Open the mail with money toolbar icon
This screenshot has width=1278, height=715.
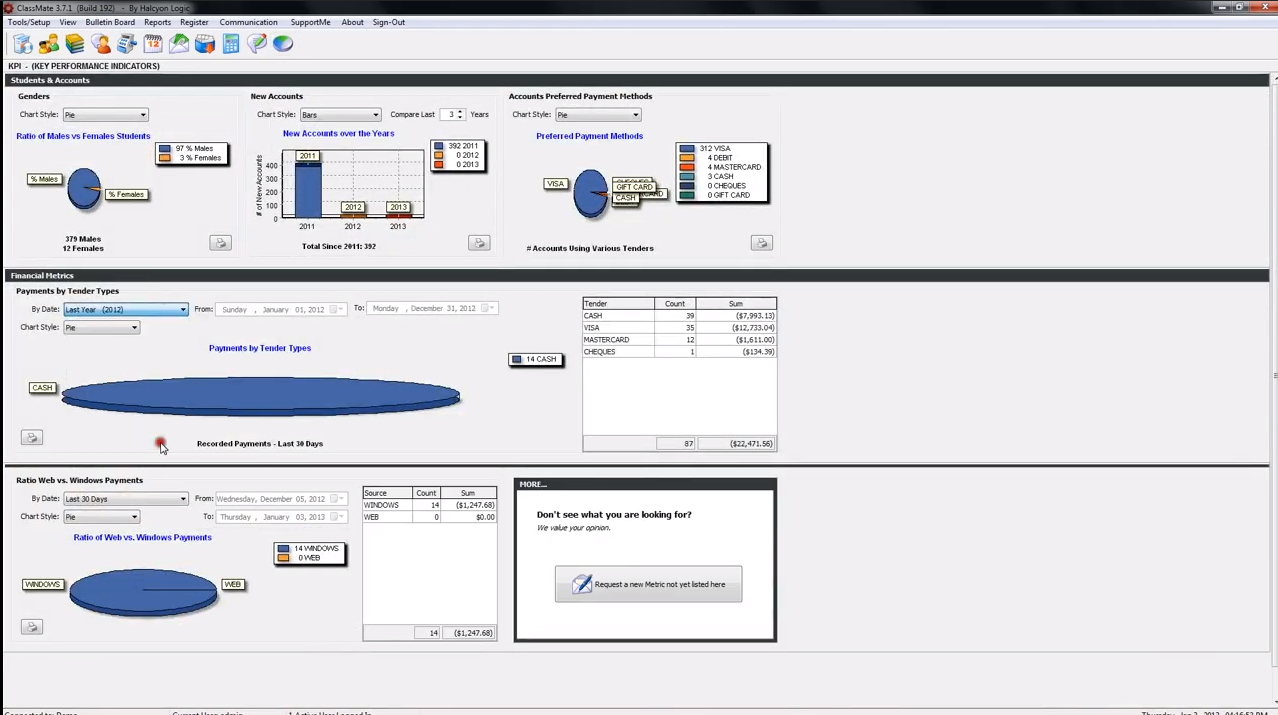(179, 43)
